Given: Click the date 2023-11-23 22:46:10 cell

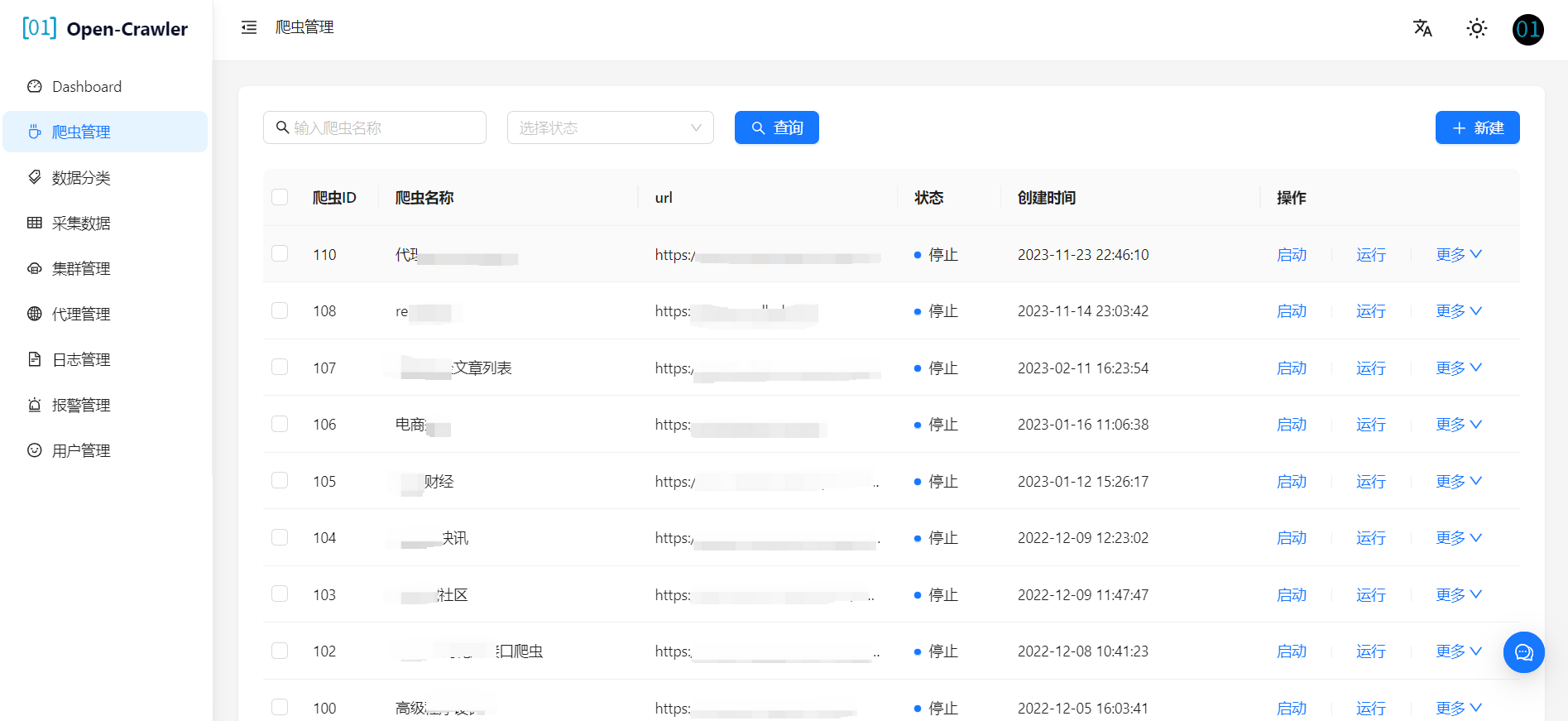Looking at the screenshot, I should [1083, 254].
